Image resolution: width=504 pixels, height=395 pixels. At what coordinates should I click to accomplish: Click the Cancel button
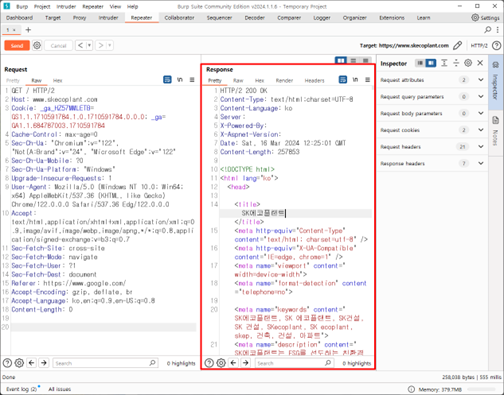coord(58,45)
